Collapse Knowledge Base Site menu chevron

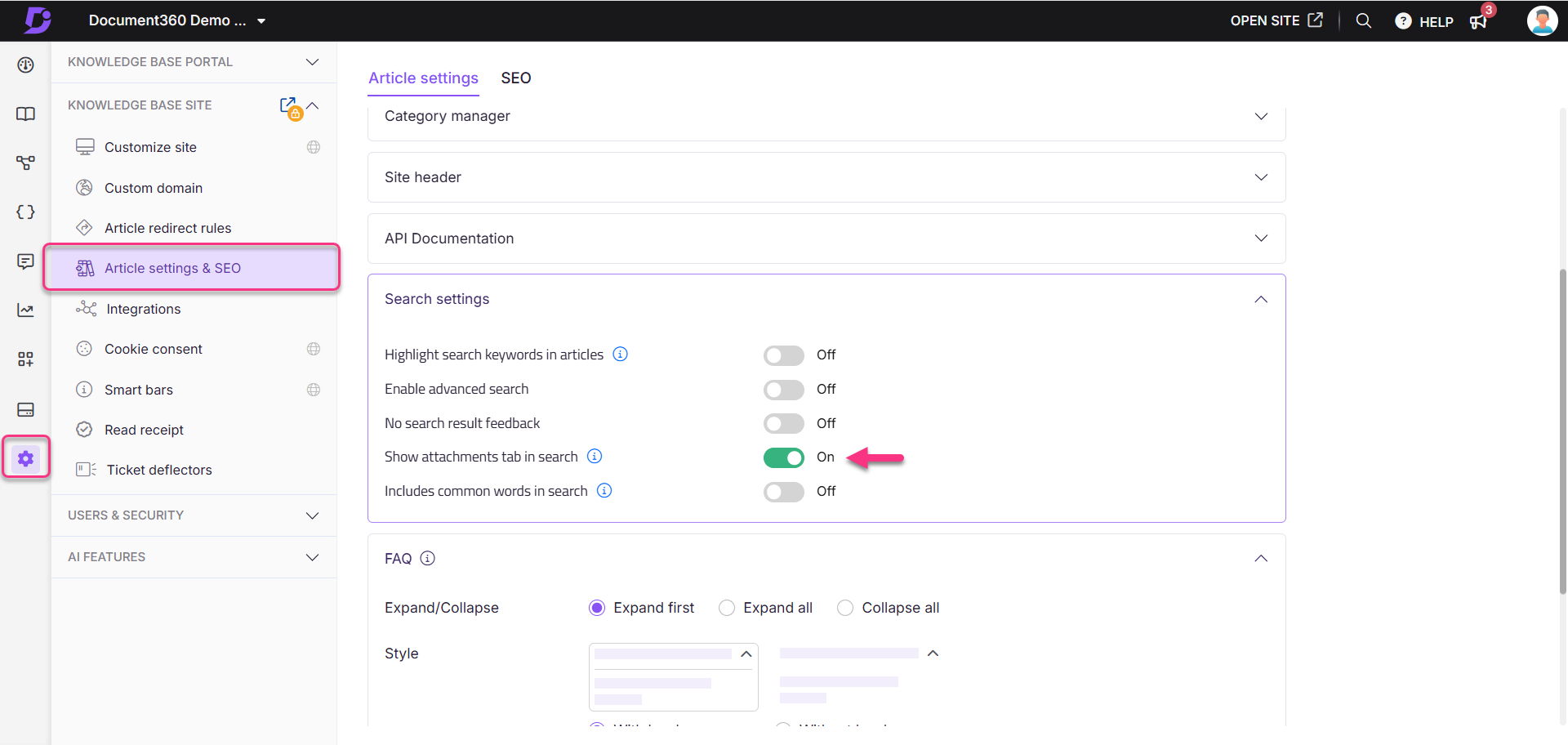(x=313, y=105)
